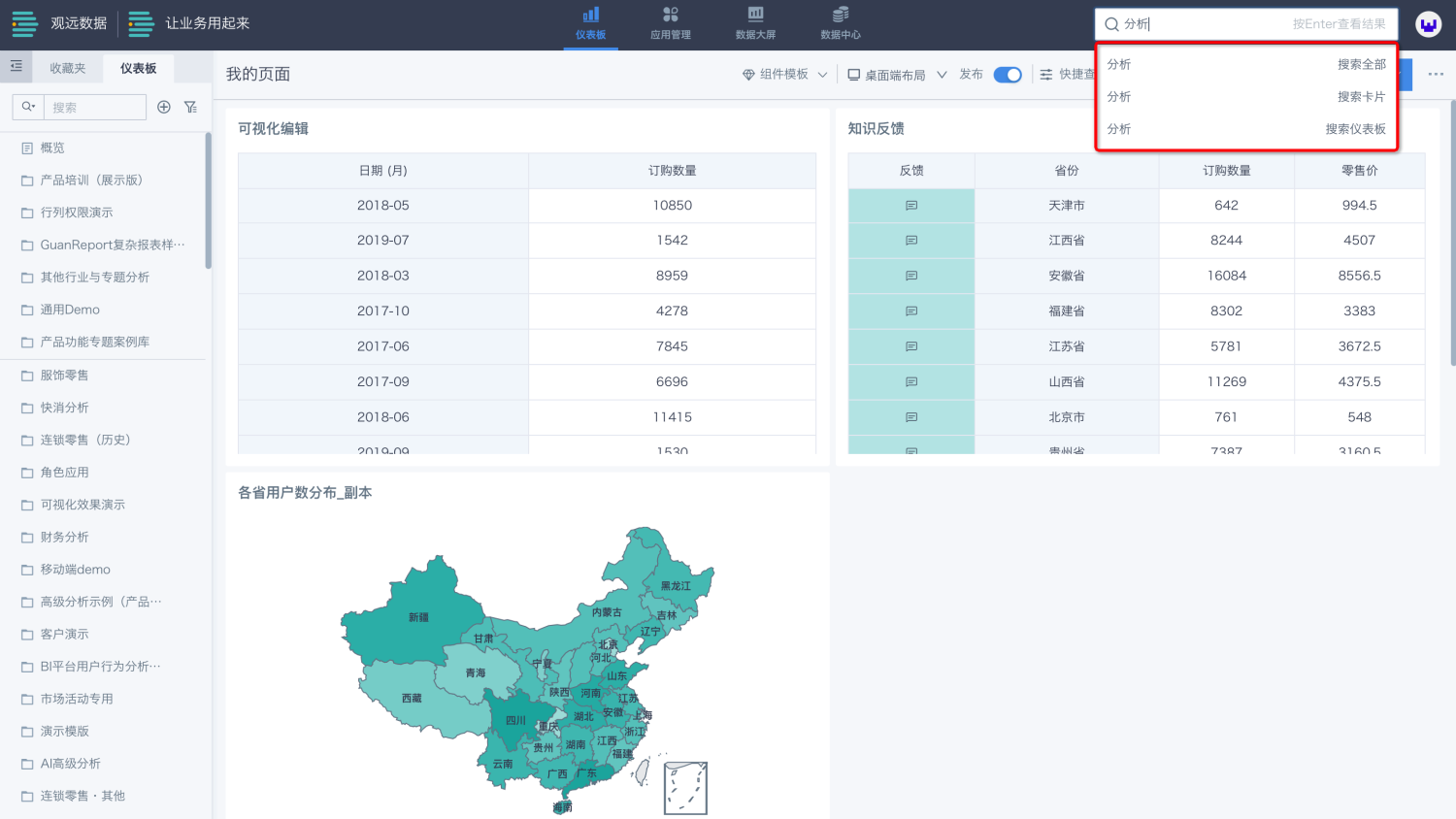1456x819 pixels.
Task: Click the sidebar vertical scrollbar
Action: click(209, 201)
